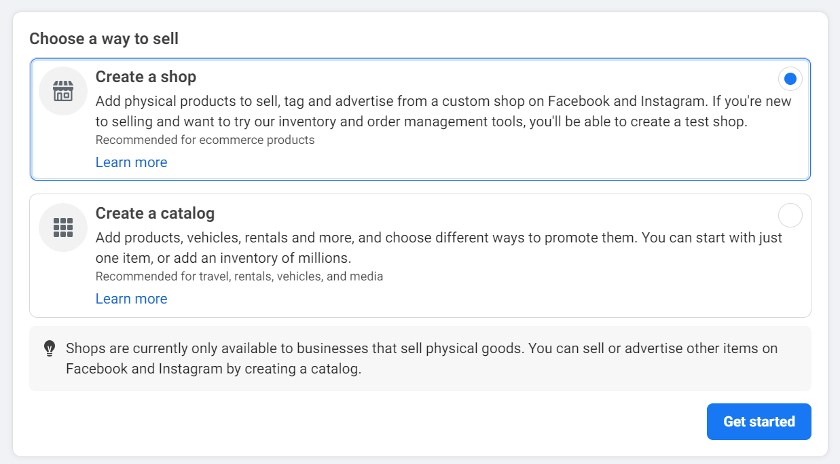
Task: Click the Create a shop title
Action: pos(146,77)
